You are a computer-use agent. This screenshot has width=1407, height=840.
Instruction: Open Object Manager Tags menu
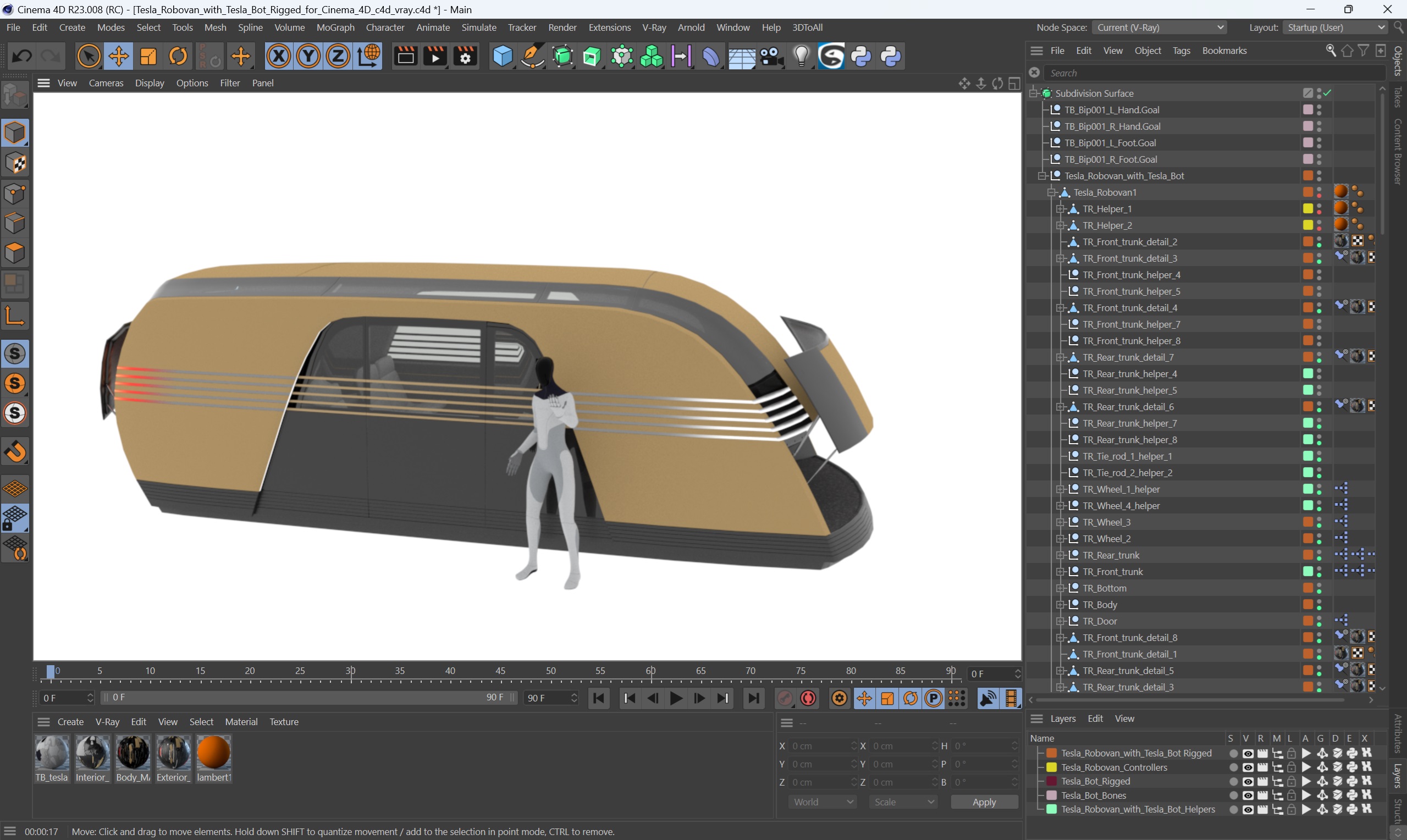tap(1181, 51)
